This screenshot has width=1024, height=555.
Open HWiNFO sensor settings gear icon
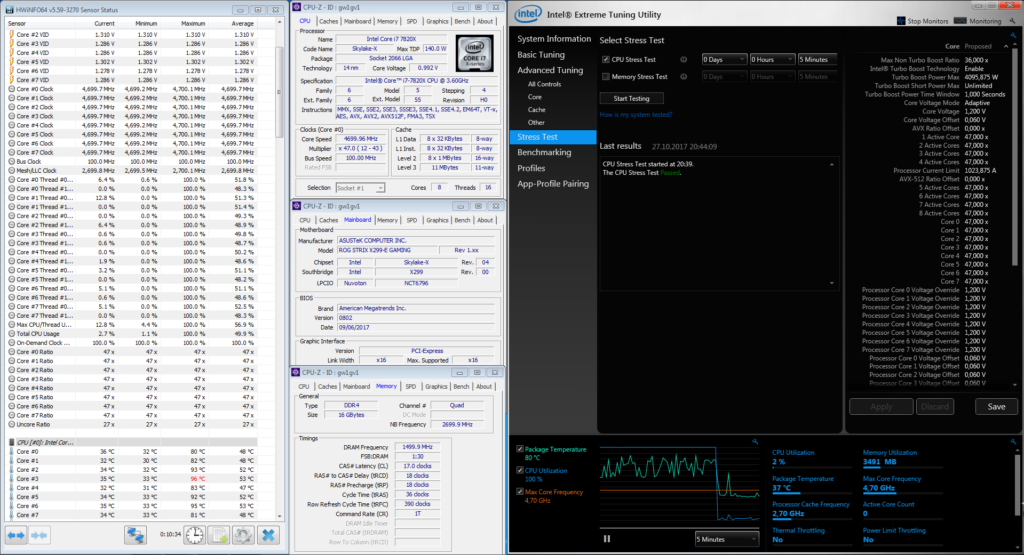[243, 535]
